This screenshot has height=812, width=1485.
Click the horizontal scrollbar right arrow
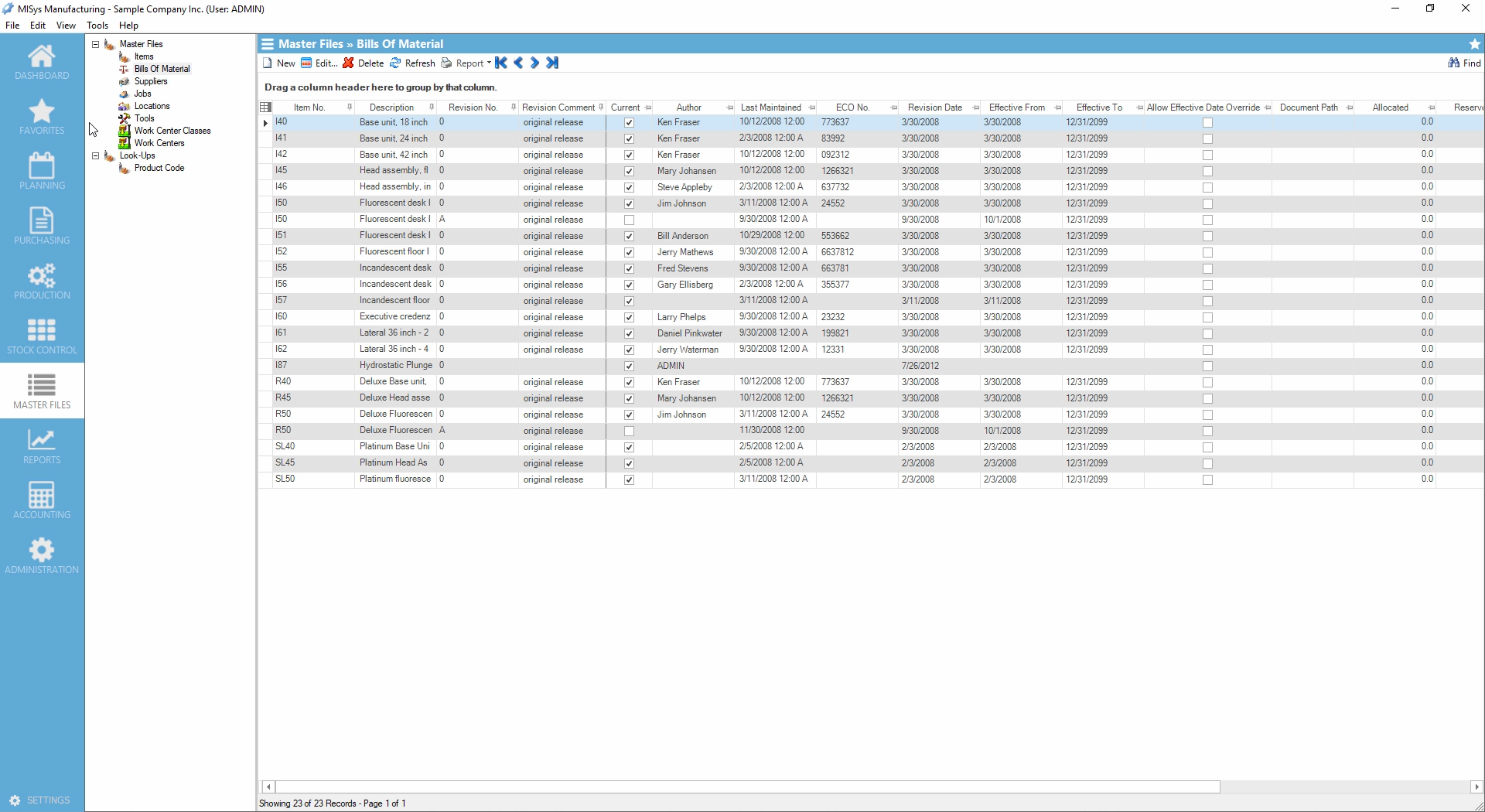[x=1476, y=787]
